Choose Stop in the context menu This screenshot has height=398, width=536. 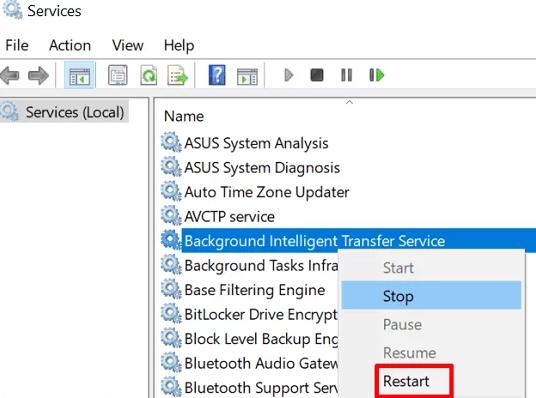tap(431, 296)
